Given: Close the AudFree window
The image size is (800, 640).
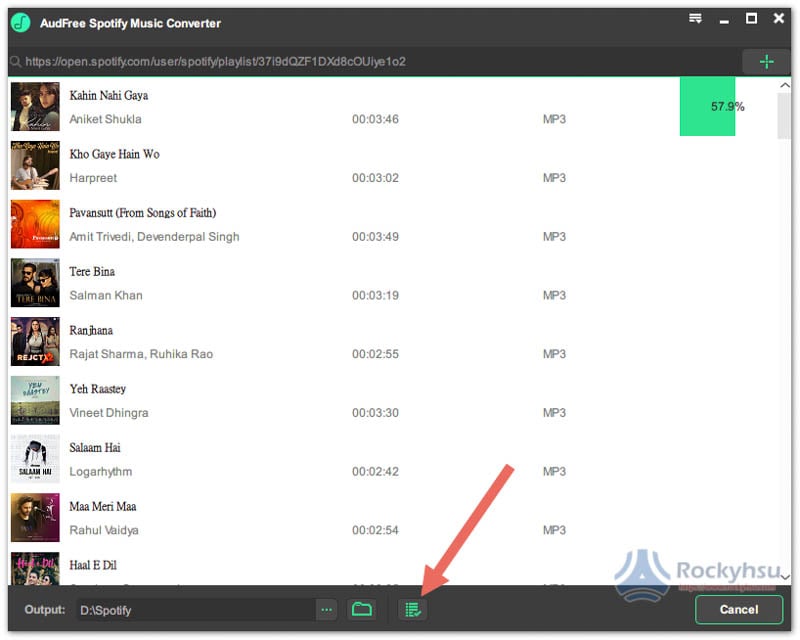Looking at the screenshot, I should pos(779,19).
